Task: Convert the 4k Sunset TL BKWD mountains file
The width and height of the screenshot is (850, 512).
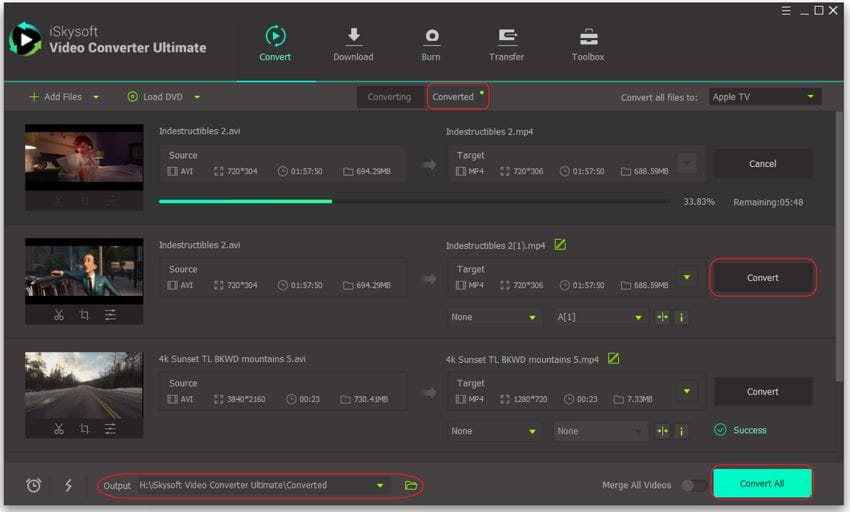Action: point(762,392)
